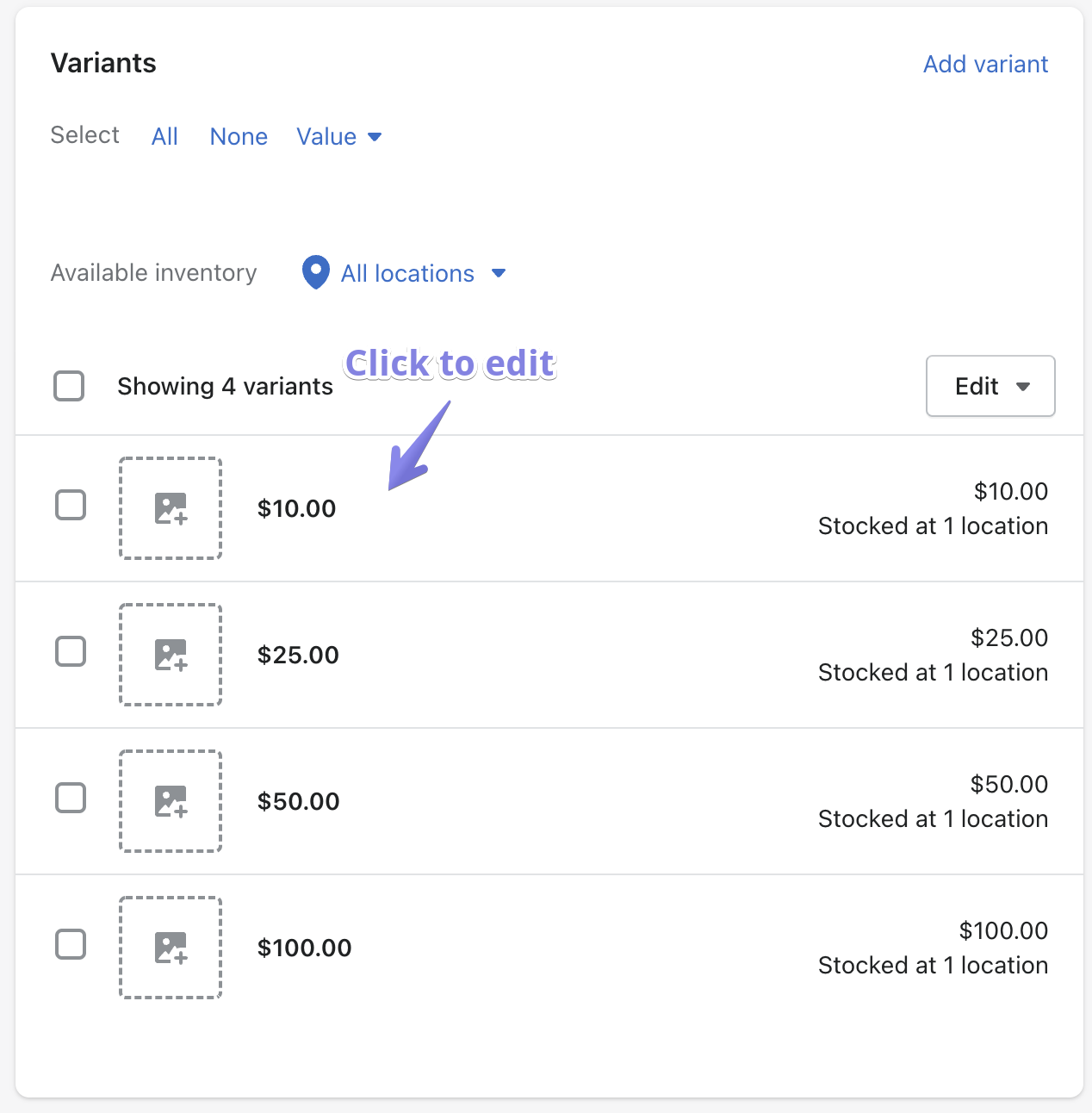This screenshot has width=1092, height=1113.
Task: Click the Add variant link
Action: (985, 64)
